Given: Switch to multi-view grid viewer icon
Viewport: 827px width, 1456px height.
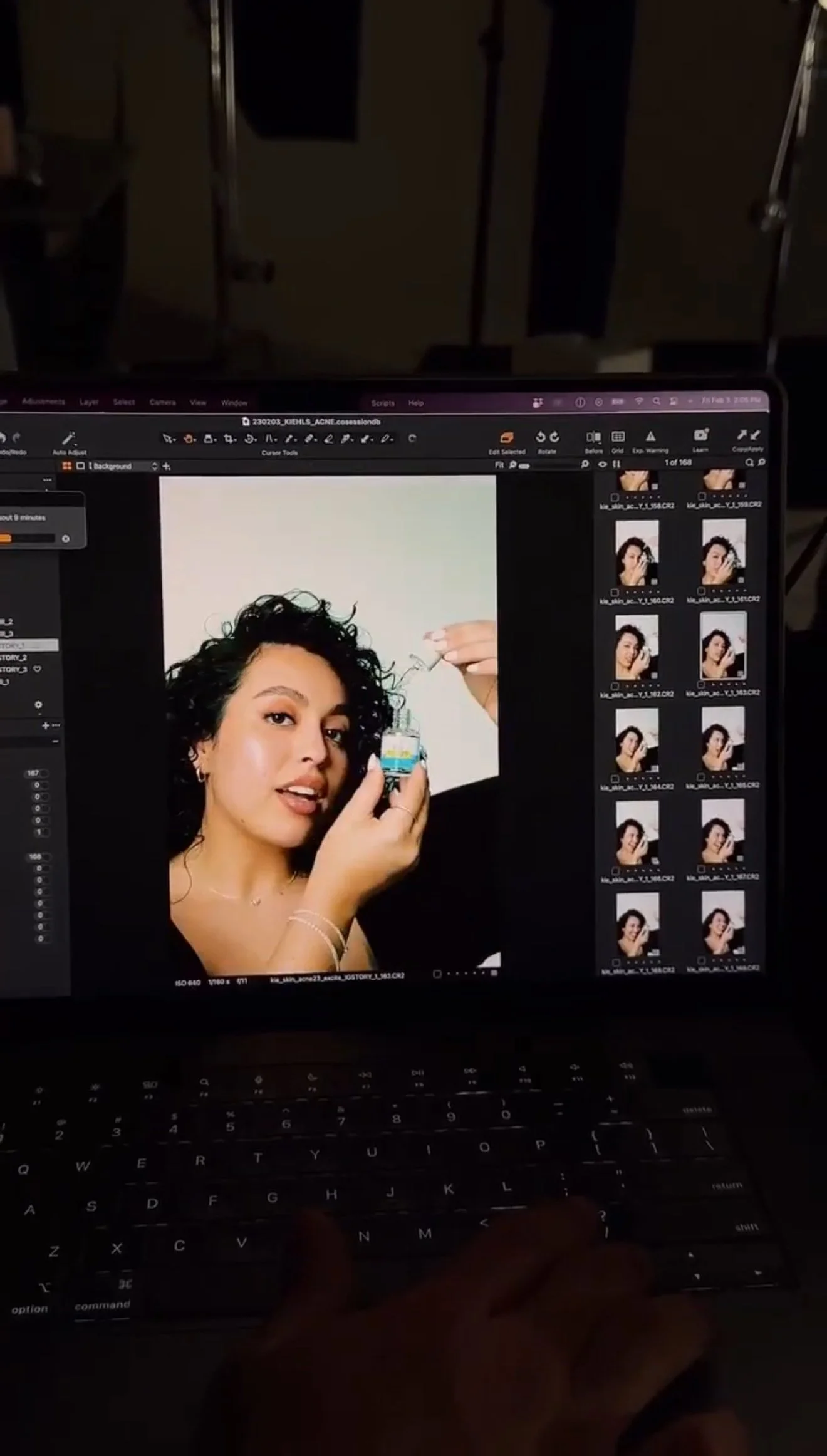Looking at the screenshot, I should pyautogui.click(x=66, y=466).
